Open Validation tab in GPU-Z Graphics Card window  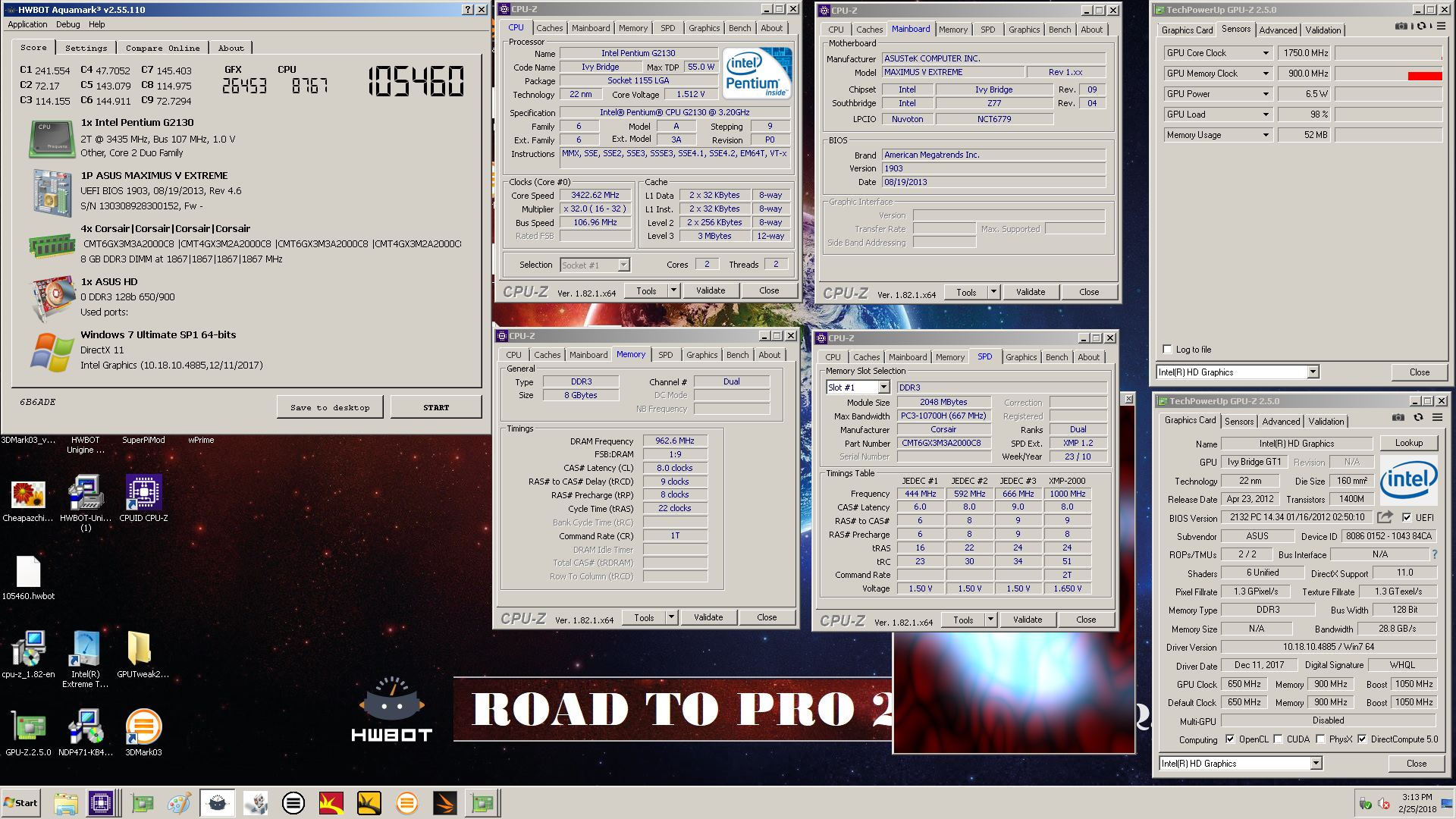pyautogui.click(x=1326, y=422)
